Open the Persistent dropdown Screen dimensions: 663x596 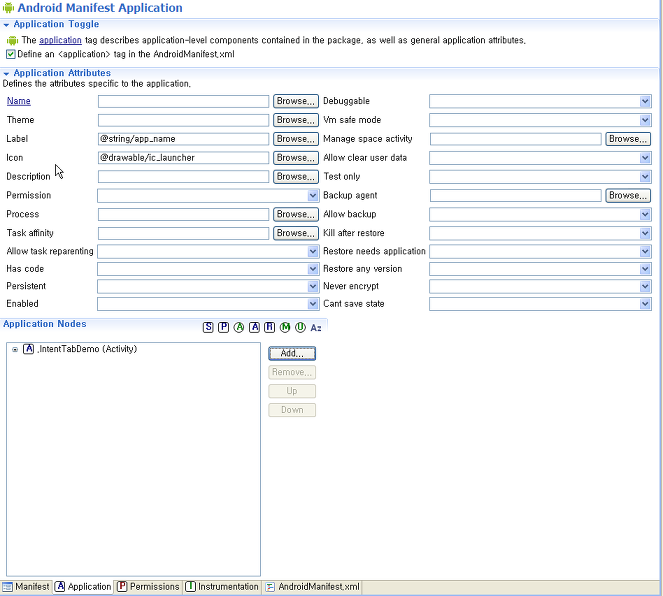coord(312,286)
